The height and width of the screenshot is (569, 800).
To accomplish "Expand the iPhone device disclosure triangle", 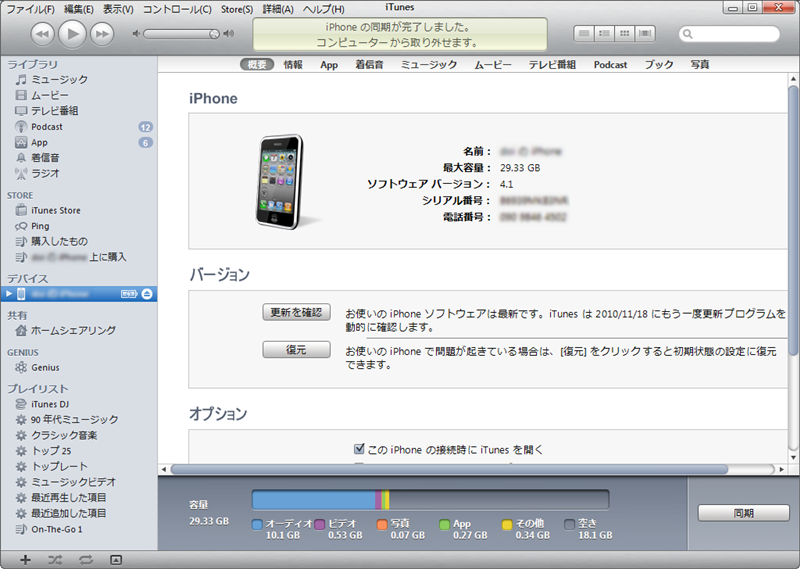I will click(x=9, y=294).
